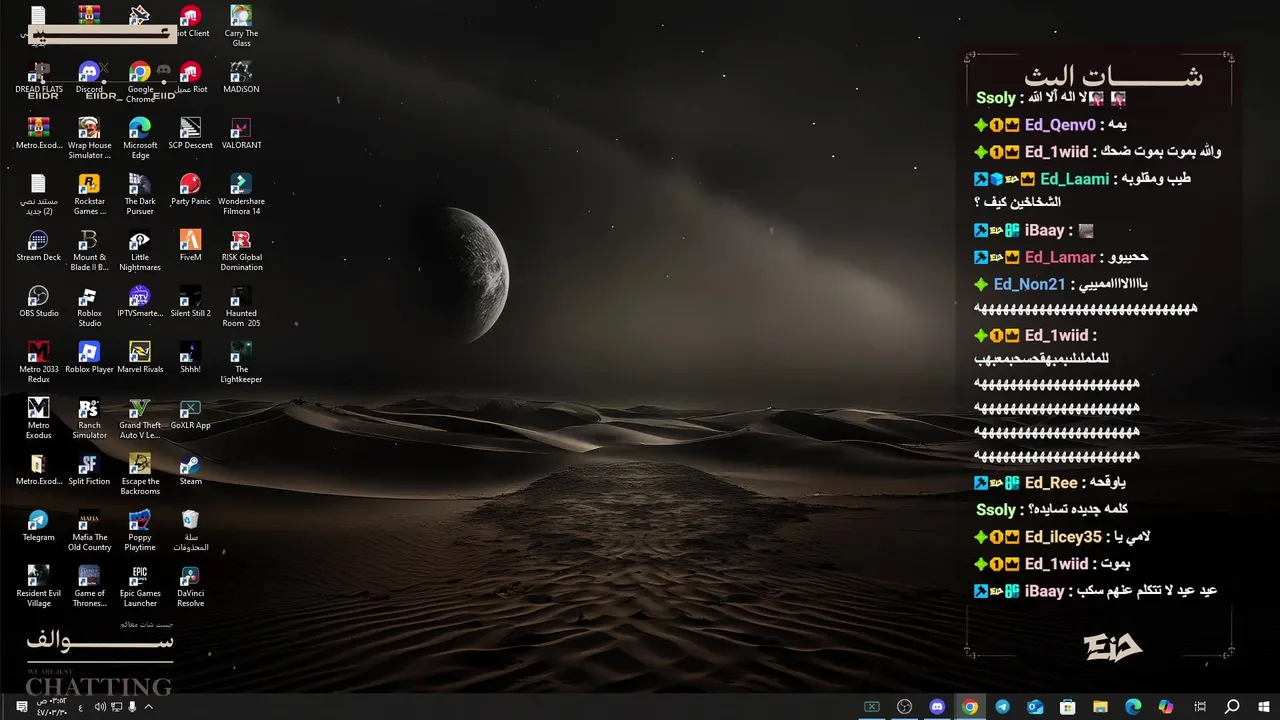Click the microphone tray icon
Screen dimensions: 1280x720
point(132,707)
